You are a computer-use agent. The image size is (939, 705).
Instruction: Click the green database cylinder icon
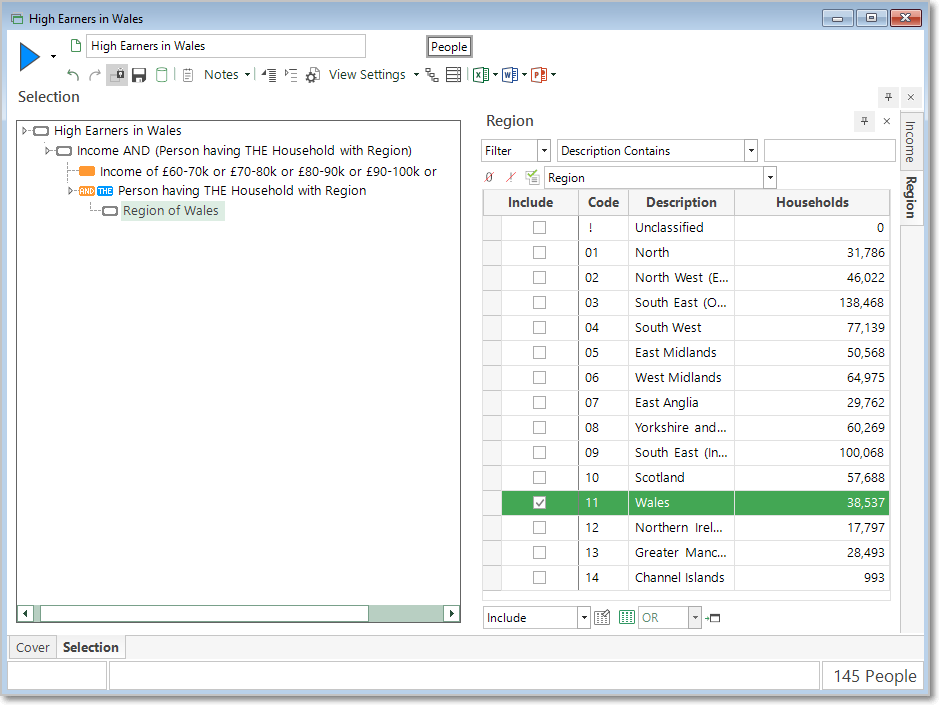coord(162,75)
